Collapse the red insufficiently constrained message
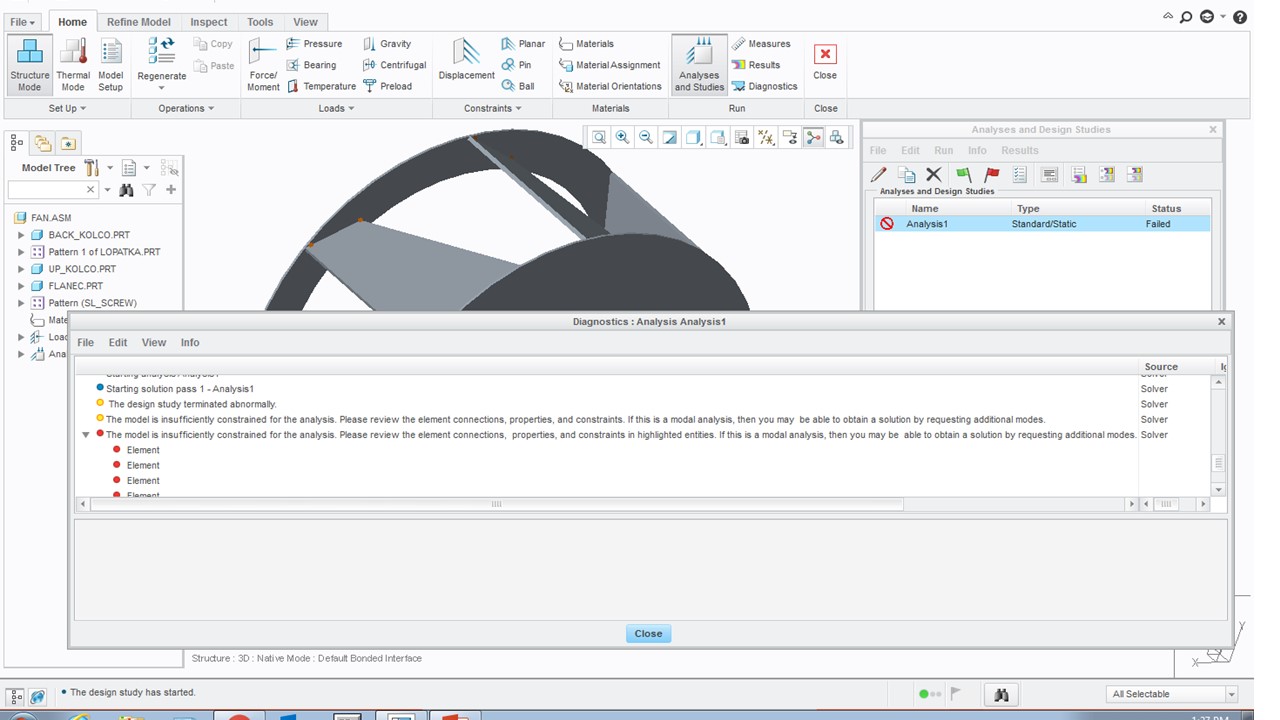This screenshot has height=720, width=1280. [x=86, y=435]
